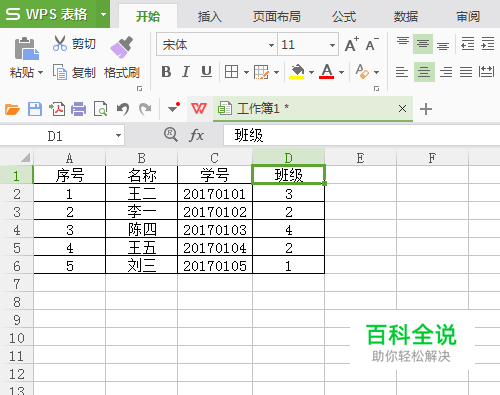Image resolution: width=500 pixels, height=395 pixels.
Task: Toggle Underline formatting
Action: pyautogui.click(x=206, y=72)
